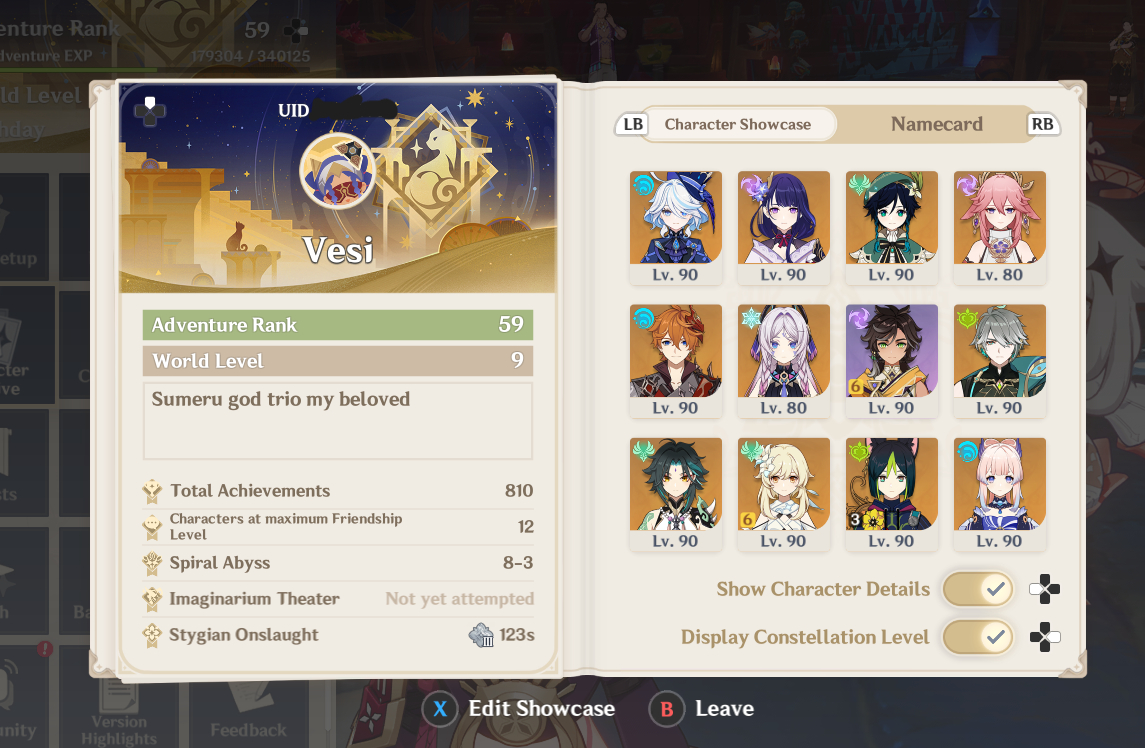Image resolution: width=1145 pixels, height=748 pixels.
Task: Click the player avatar icon above Vesi
Action: click(x=337, y=171)
